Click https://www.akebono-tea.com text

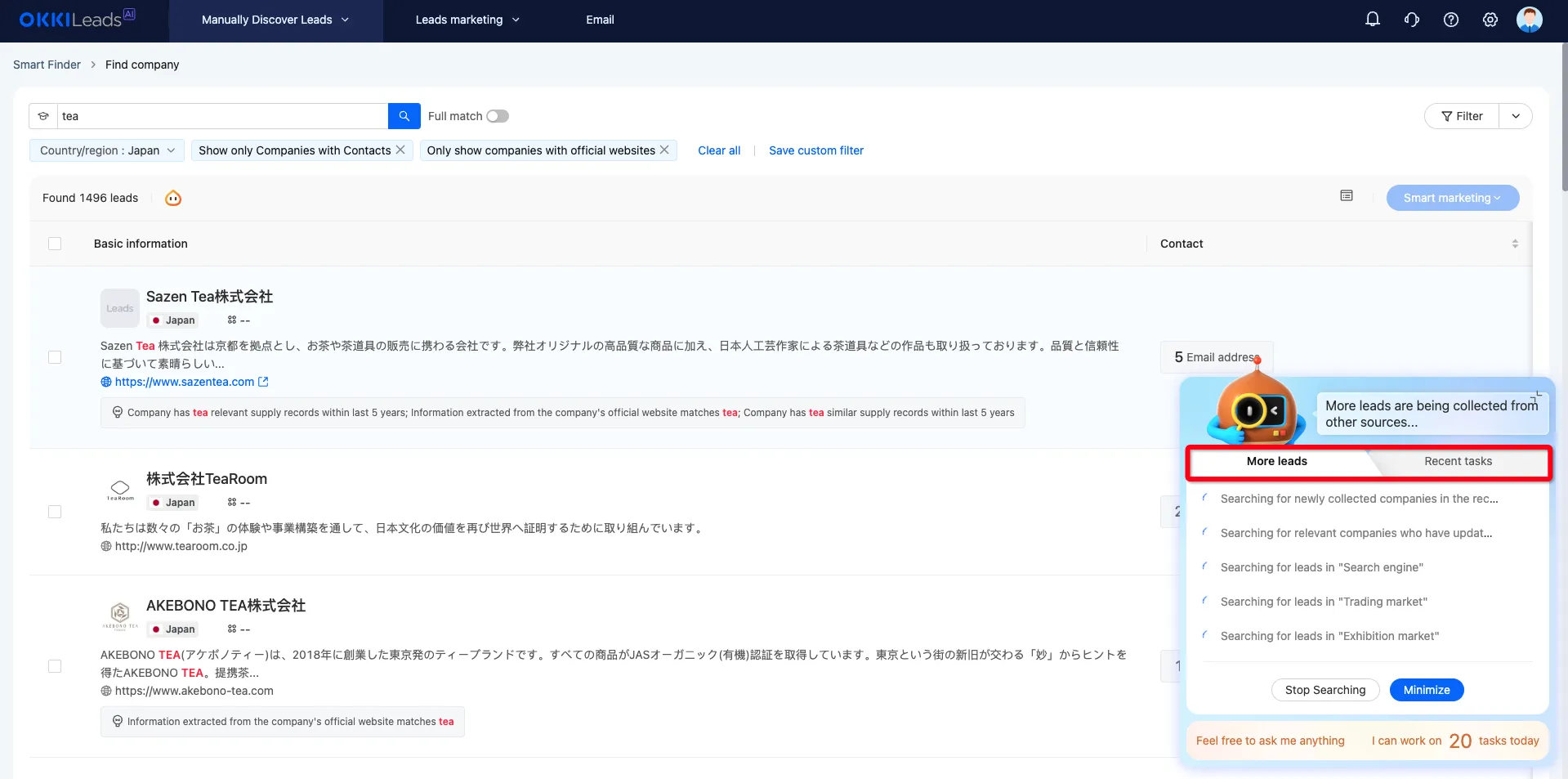point(194,691)
